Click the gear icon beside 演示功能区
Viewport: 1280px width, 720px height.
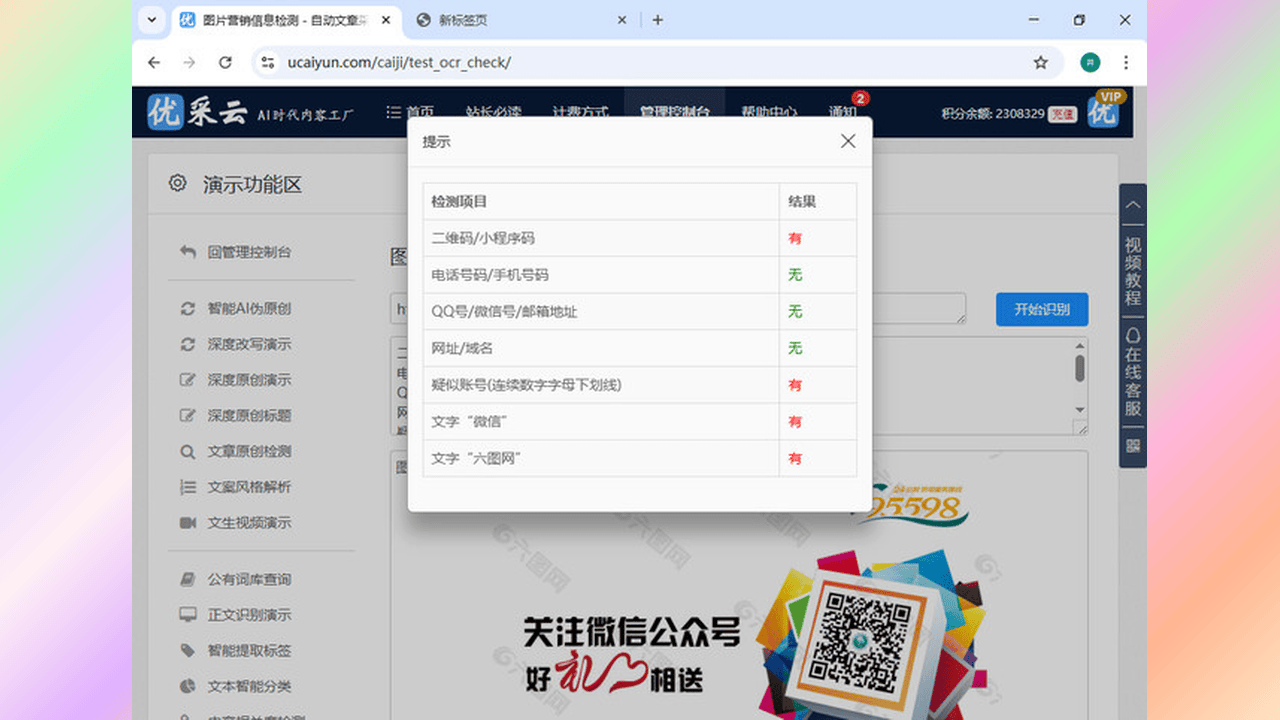(x=177, y=184)
